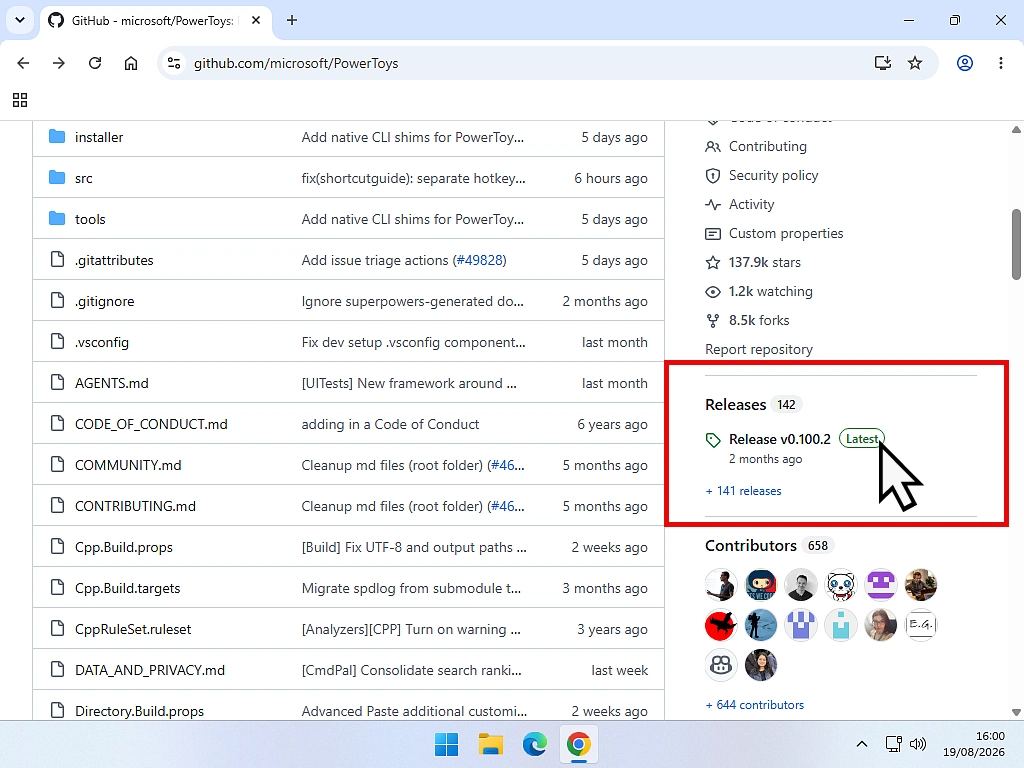Viewport: 1024px width, 768px height.
Task: Open the .gitignore file
Action: pos(104,302)
